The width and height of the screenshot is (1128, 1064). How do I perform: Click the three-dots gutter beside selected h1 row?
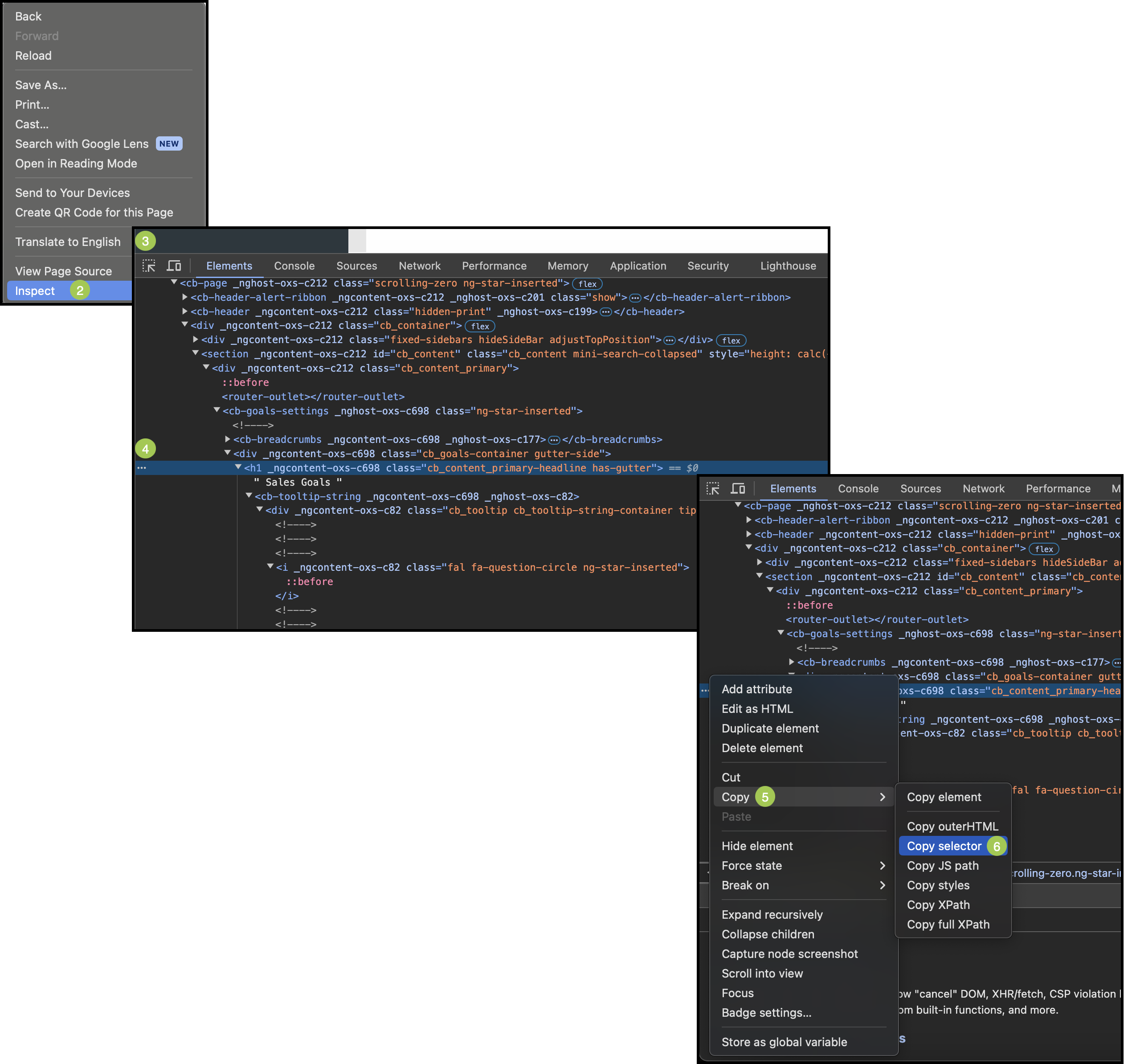(x=142, y=468)
